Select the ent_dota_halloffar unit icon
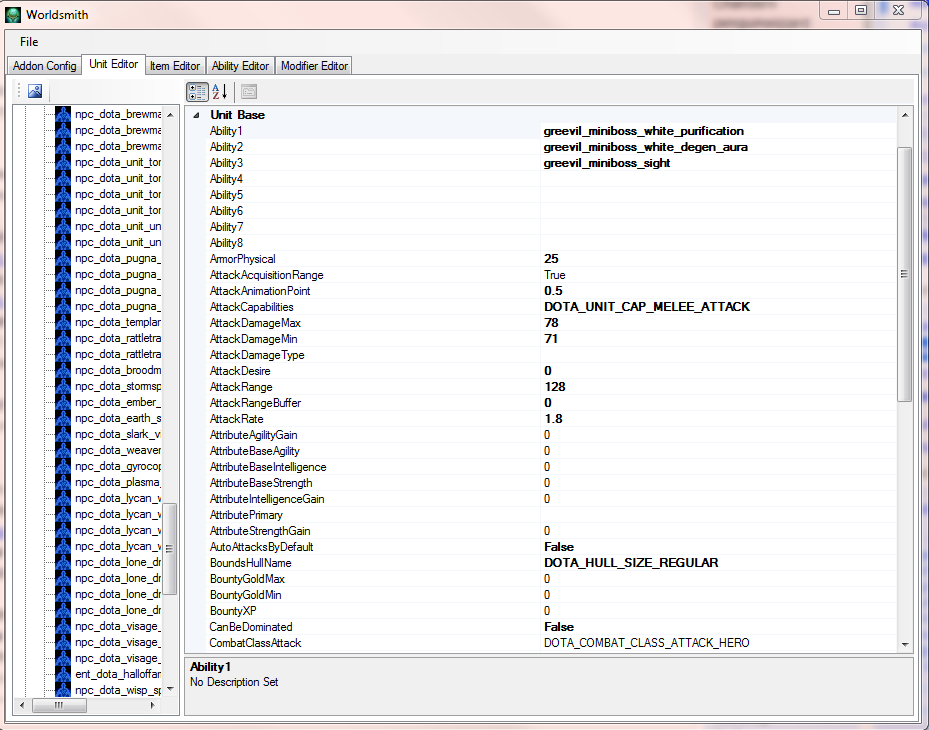Viewport: 929px width, 730px height. (x=63, y=674)
